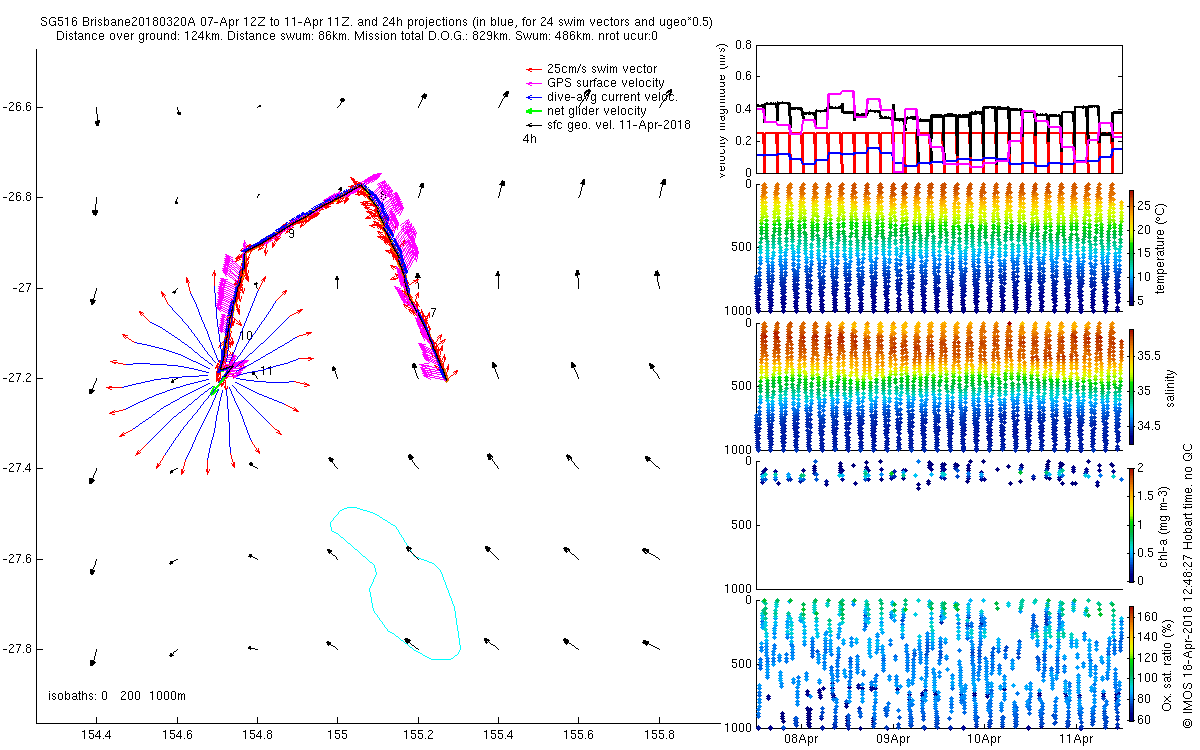The image size is (1200, 750).
Task: Click the waypoint label 7 on the track
Action: click(x=433, y=313)
